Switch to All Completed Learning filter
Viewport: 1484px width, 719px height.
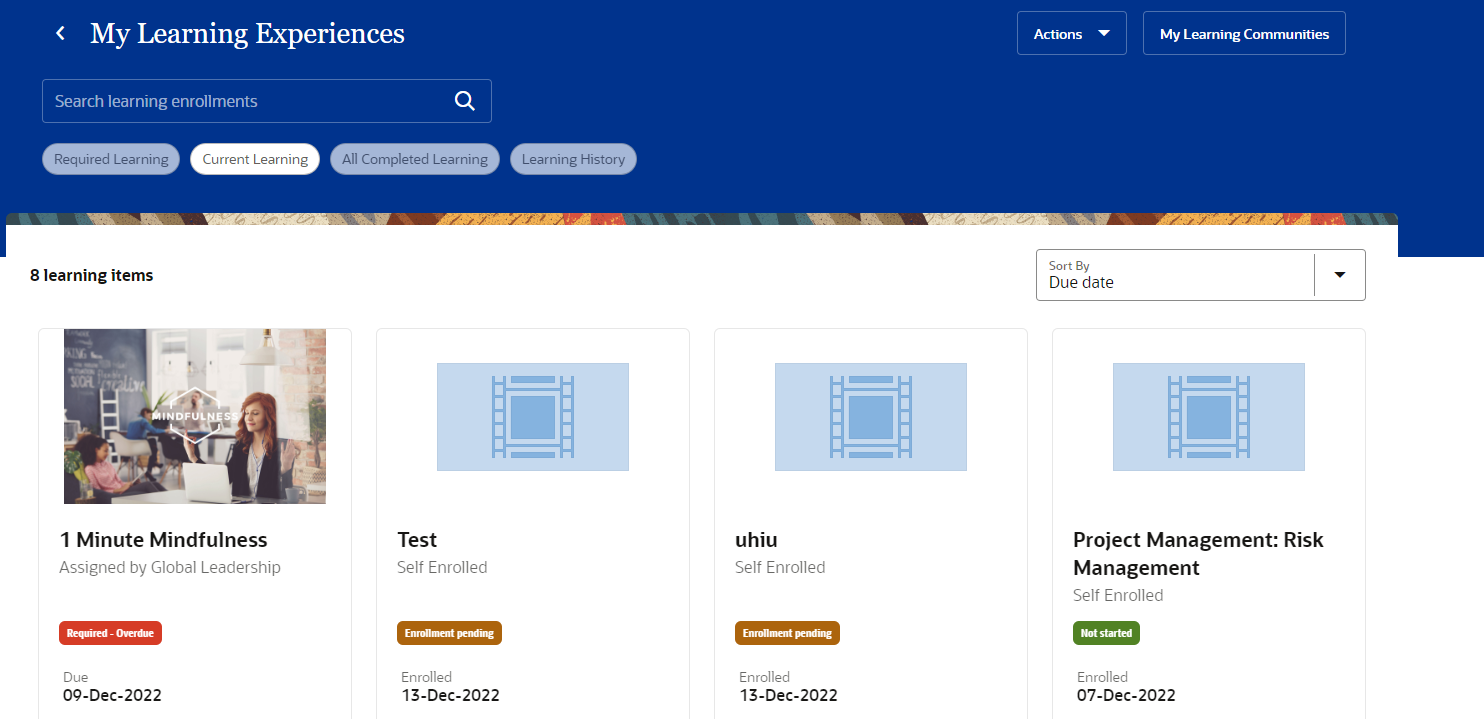tap(415, 159)
